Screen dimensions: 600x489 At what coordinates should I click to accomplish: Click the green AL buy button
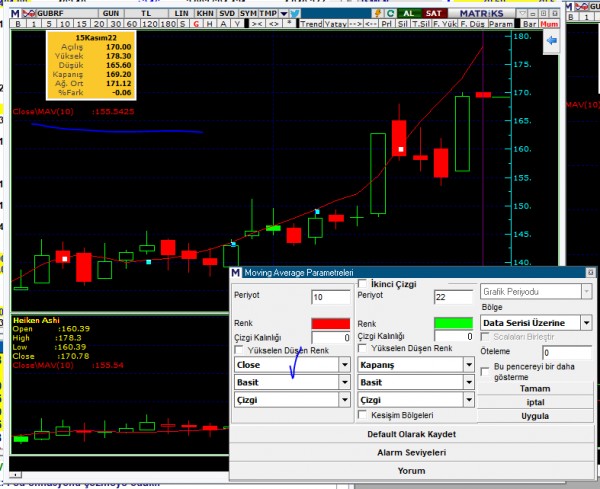pos(409,13)
